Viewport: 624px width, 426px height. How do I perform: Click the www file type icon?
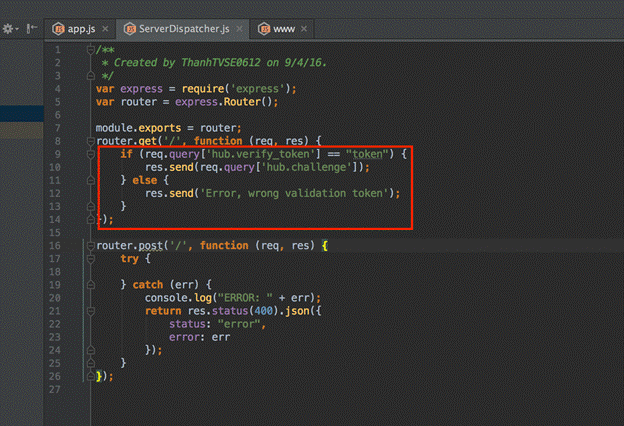[264, 29]
